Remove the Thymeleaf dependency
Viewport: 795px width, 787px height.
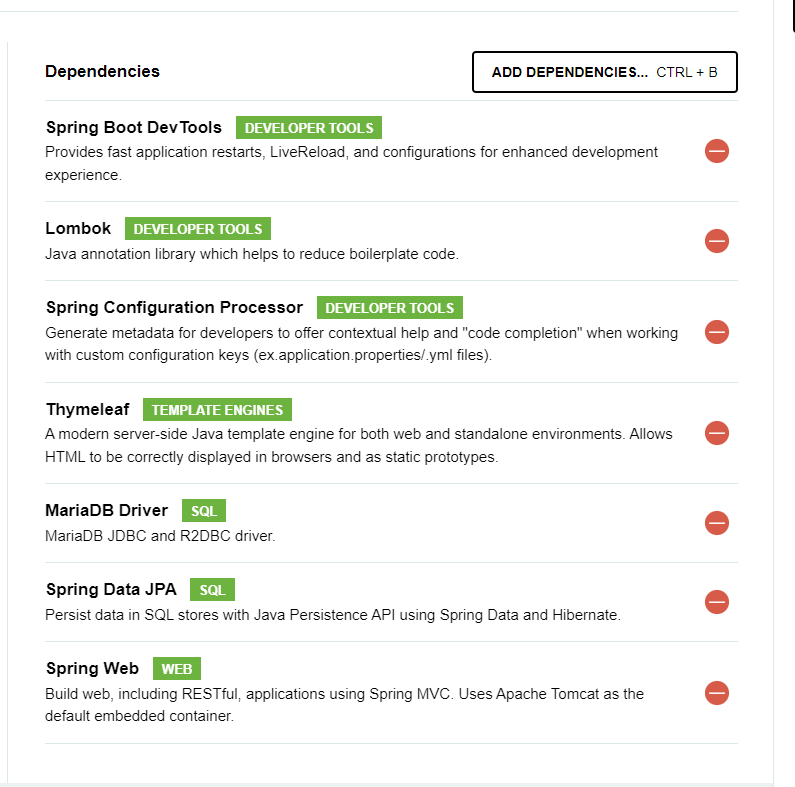click(x=716, y=433)
